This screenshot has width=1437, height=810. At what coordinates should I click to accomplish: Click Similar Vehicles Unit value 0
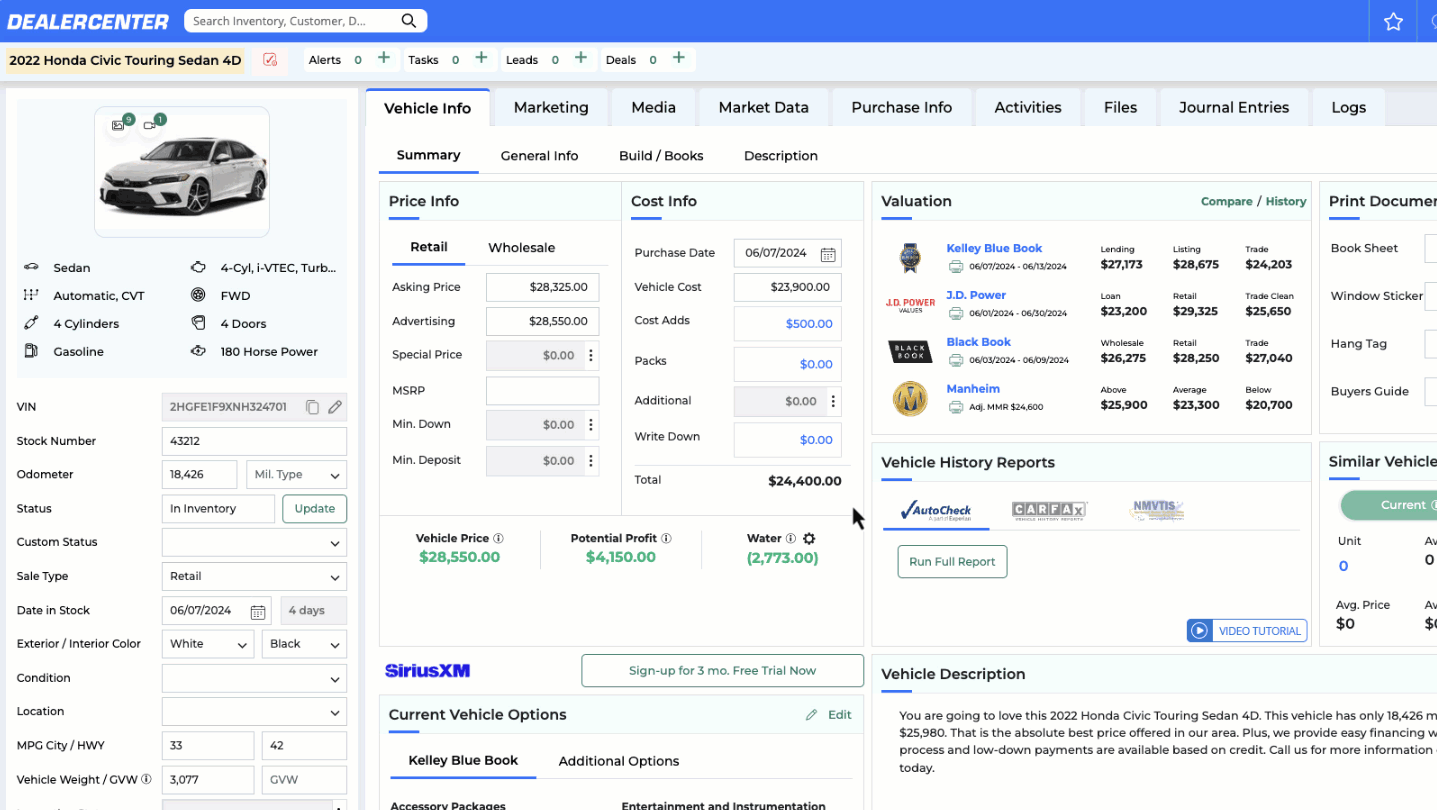pyautogui.click(x=1343, y=566)
